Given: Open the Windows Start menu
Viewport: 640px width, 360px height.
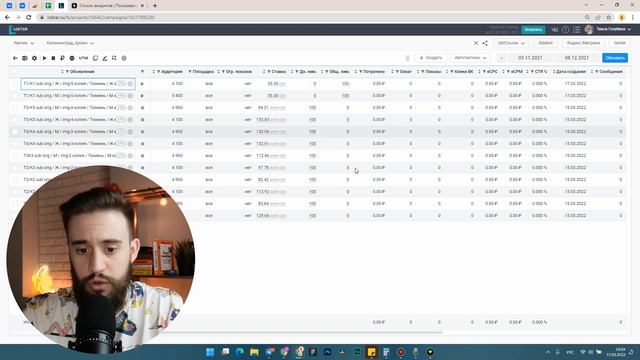Looking at the screenshot, I should (210, 352).
